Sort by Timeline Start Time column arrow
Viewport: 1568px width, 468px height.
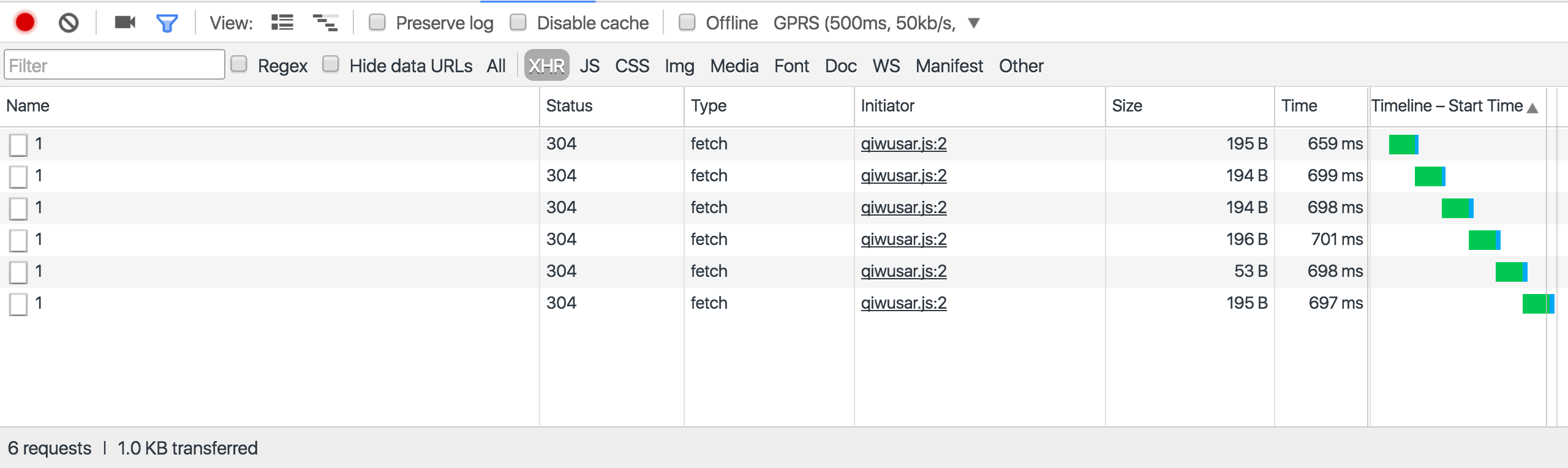pos(1532,108)
